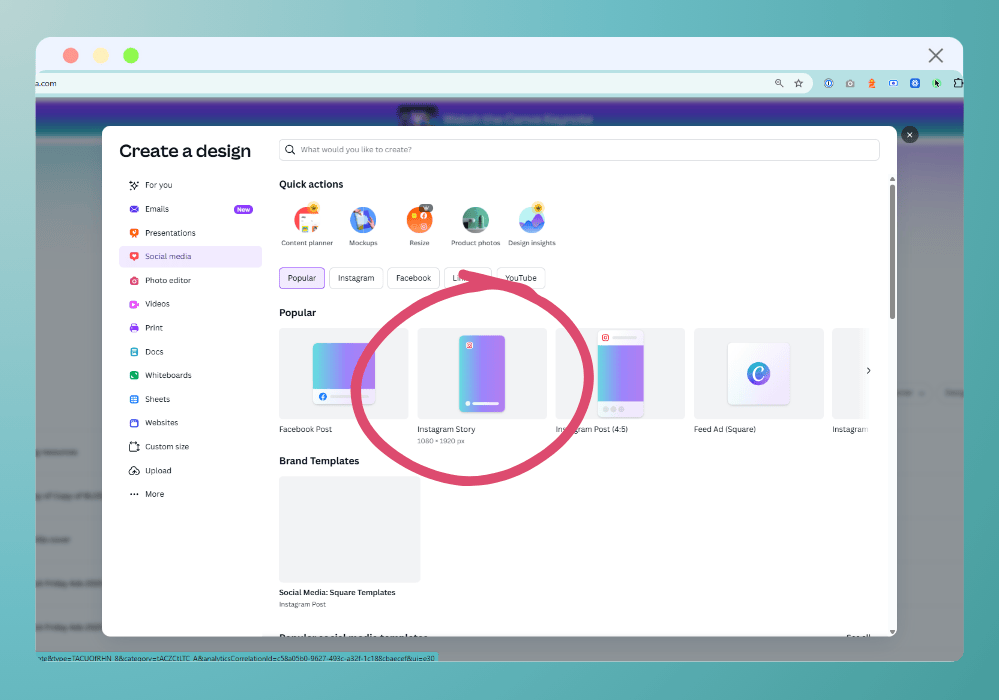The image size is (1000, 700).
Task: Click the next arrow in Popular carousel
Action: coord(868,370)
